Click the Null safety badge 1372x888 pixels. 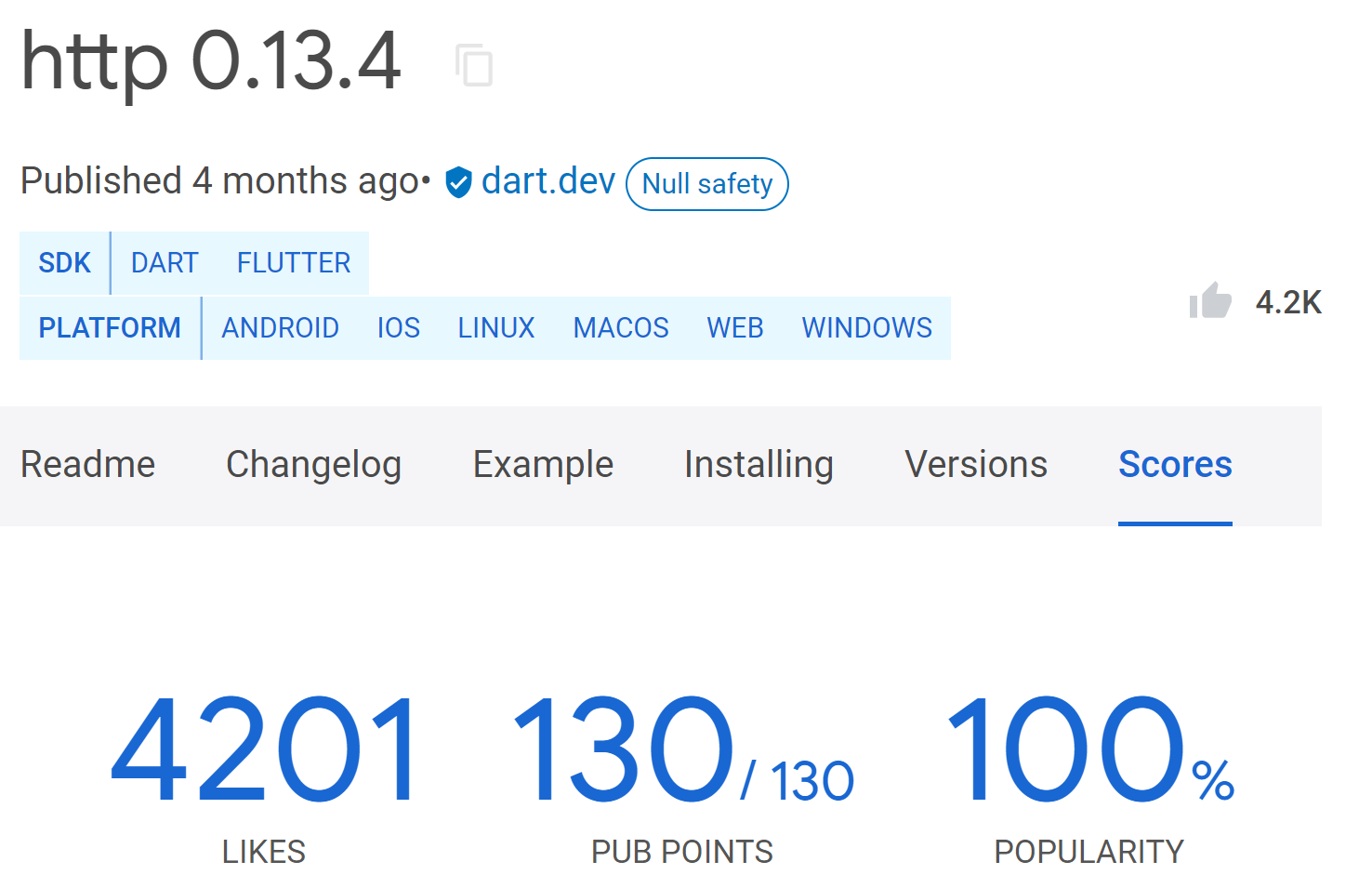707,184
